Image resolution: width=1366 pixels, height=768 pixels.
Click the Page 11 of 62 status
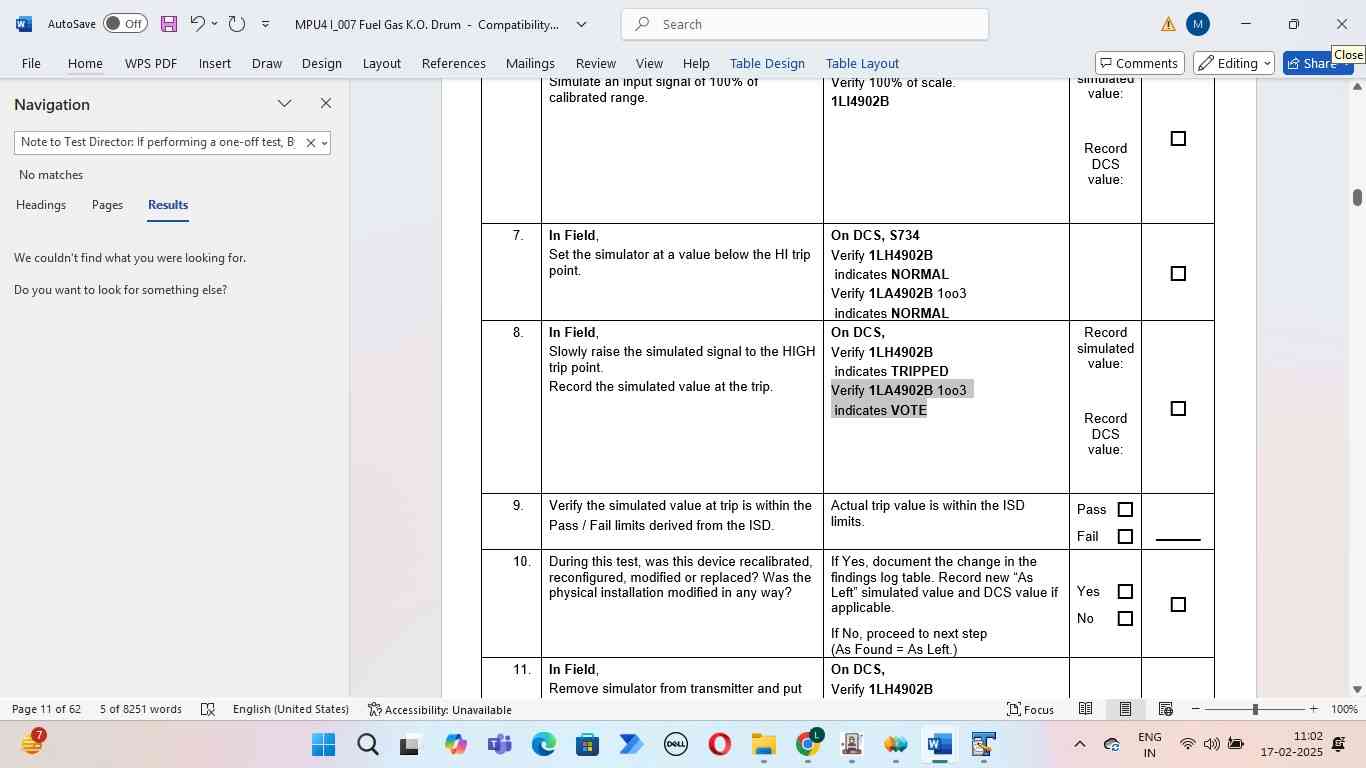click(46, 709)
